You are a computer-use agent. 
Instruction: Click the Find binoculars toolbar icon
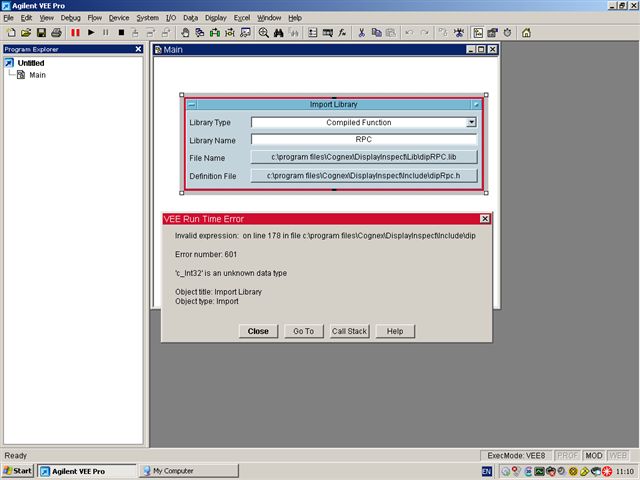pyautogui.click(x=279, y=33)
